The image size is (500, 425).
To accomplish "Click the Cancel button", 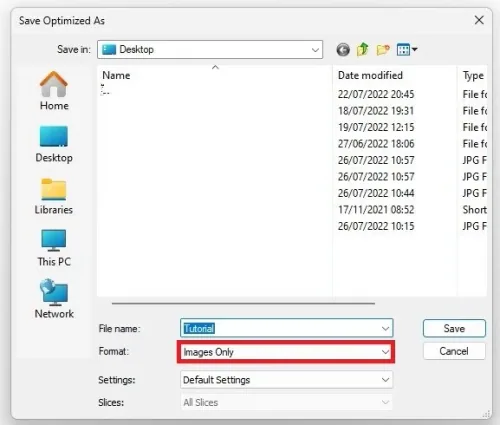I will (x=454, y=351).
